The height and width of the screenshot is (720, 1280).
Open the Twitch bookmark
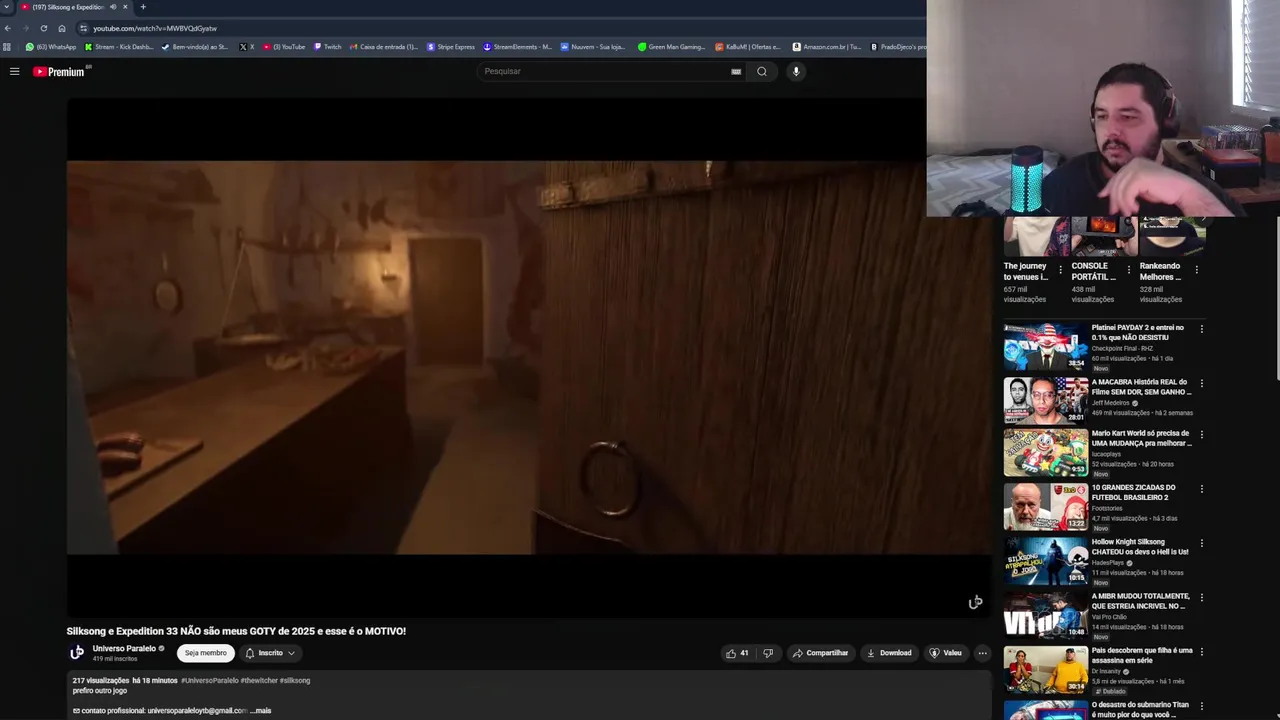[328, 46]
